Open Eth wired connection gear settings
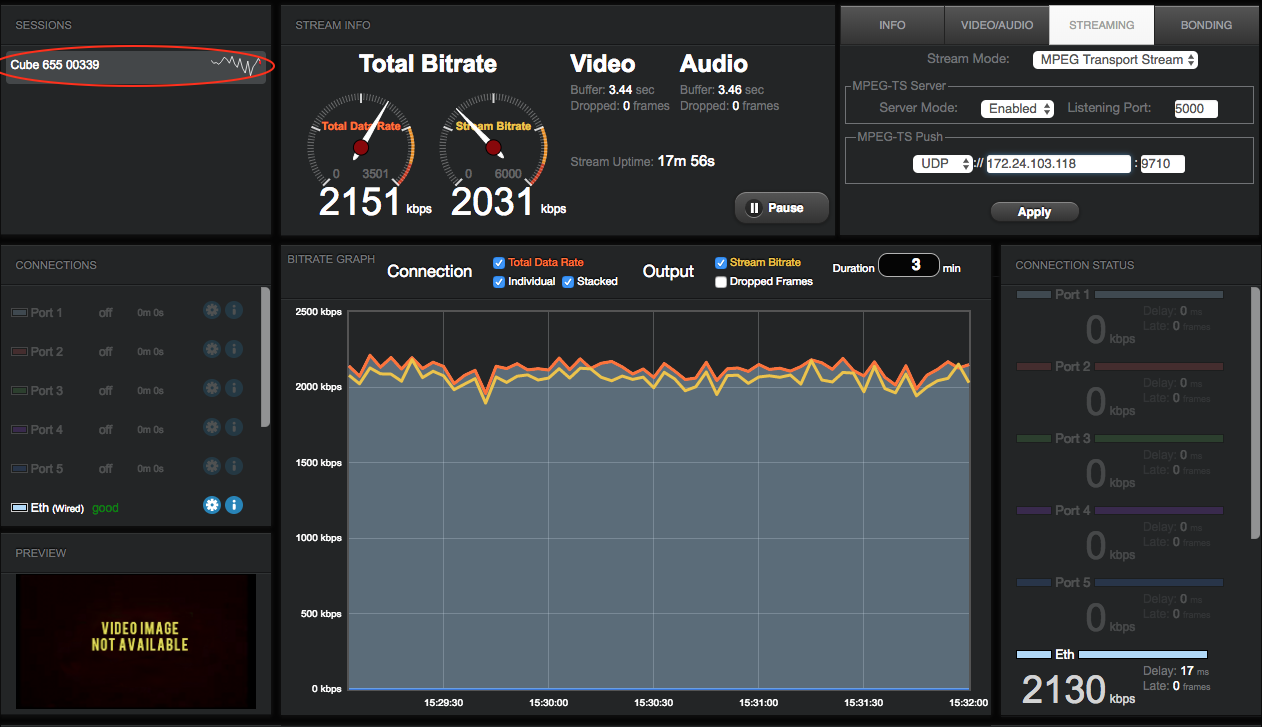1262x727 pixels. point(211,505)
